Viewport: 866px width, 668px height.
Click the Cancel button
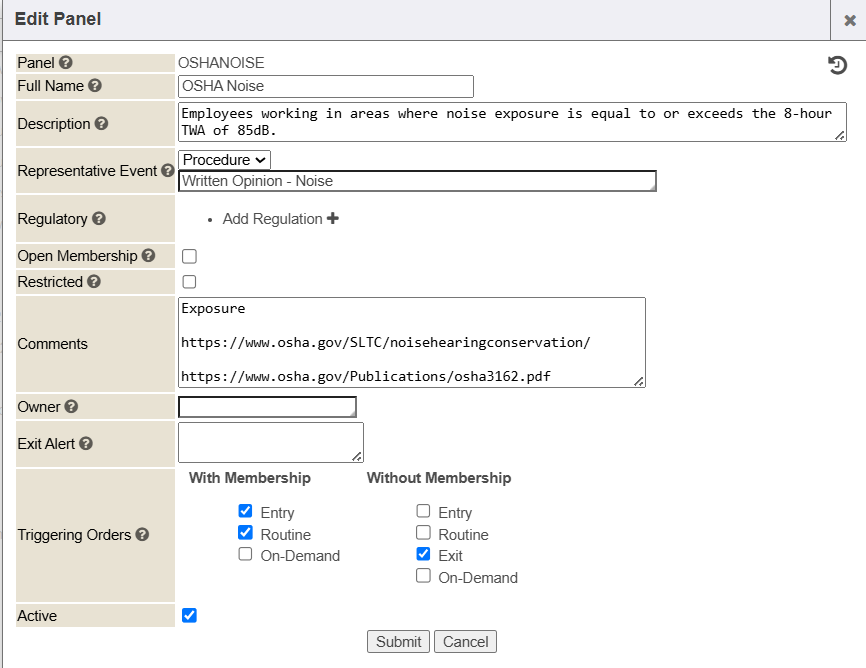(465, 642)
